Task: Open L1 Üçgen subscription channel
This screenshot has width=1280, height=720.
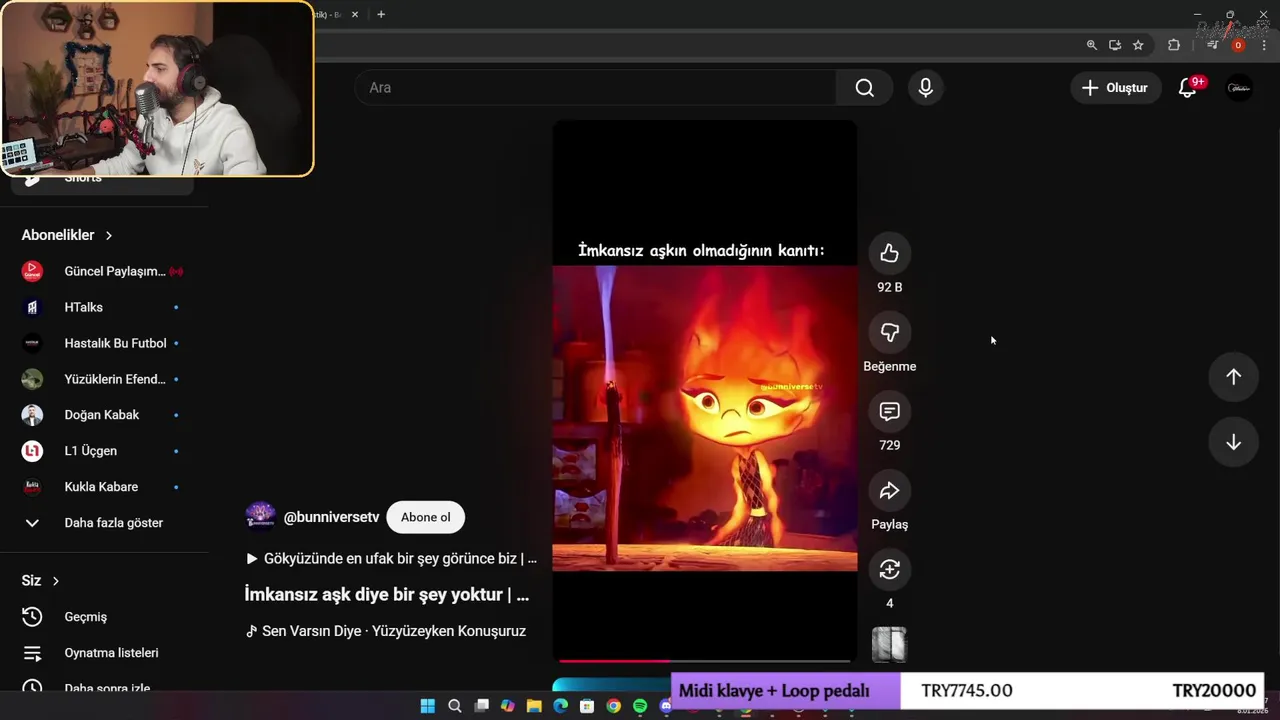Action: click(103, 451)
